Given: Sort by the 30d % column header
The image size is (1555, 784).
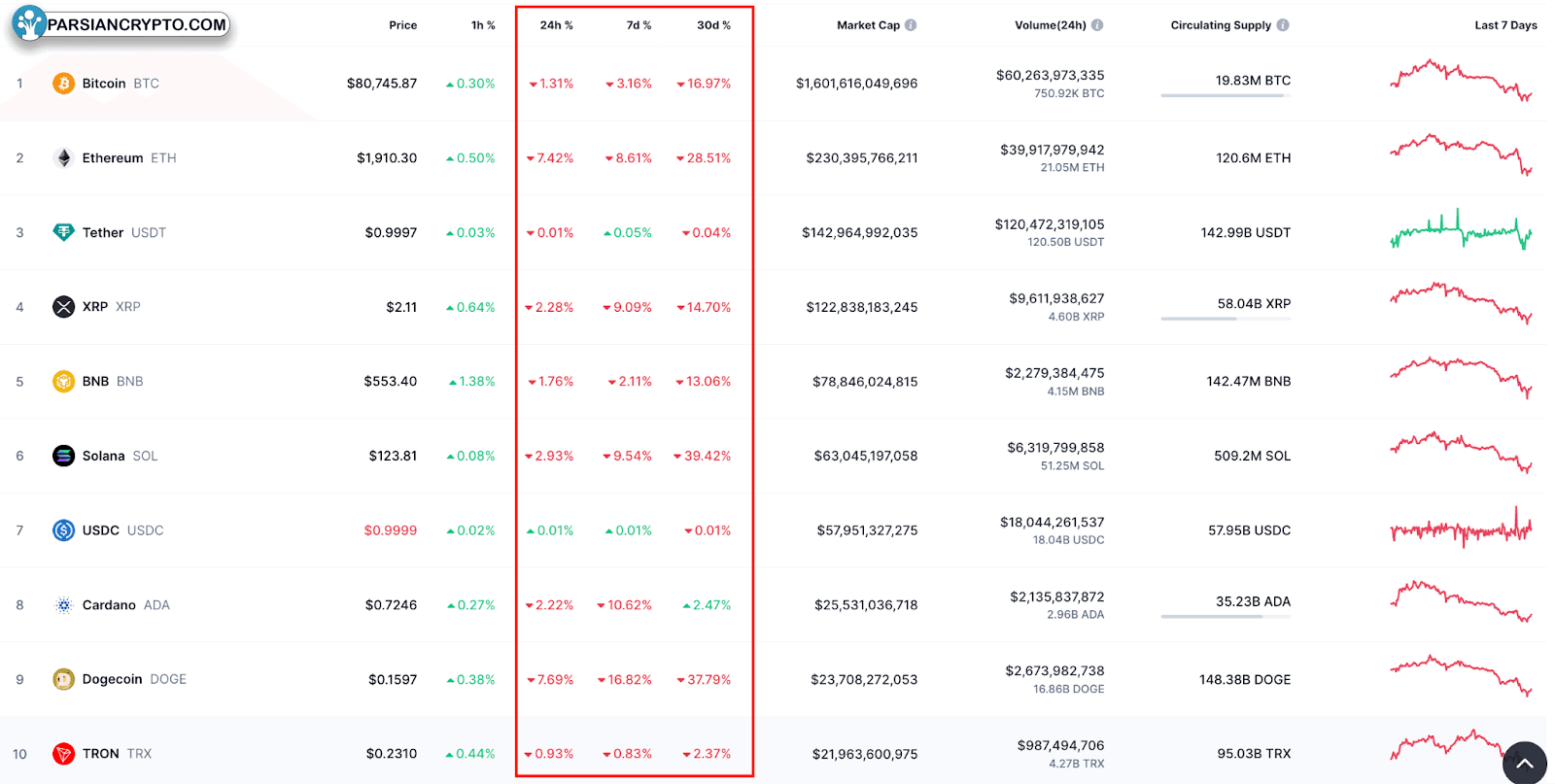Looking at the screenshot, I should point(713,25).
